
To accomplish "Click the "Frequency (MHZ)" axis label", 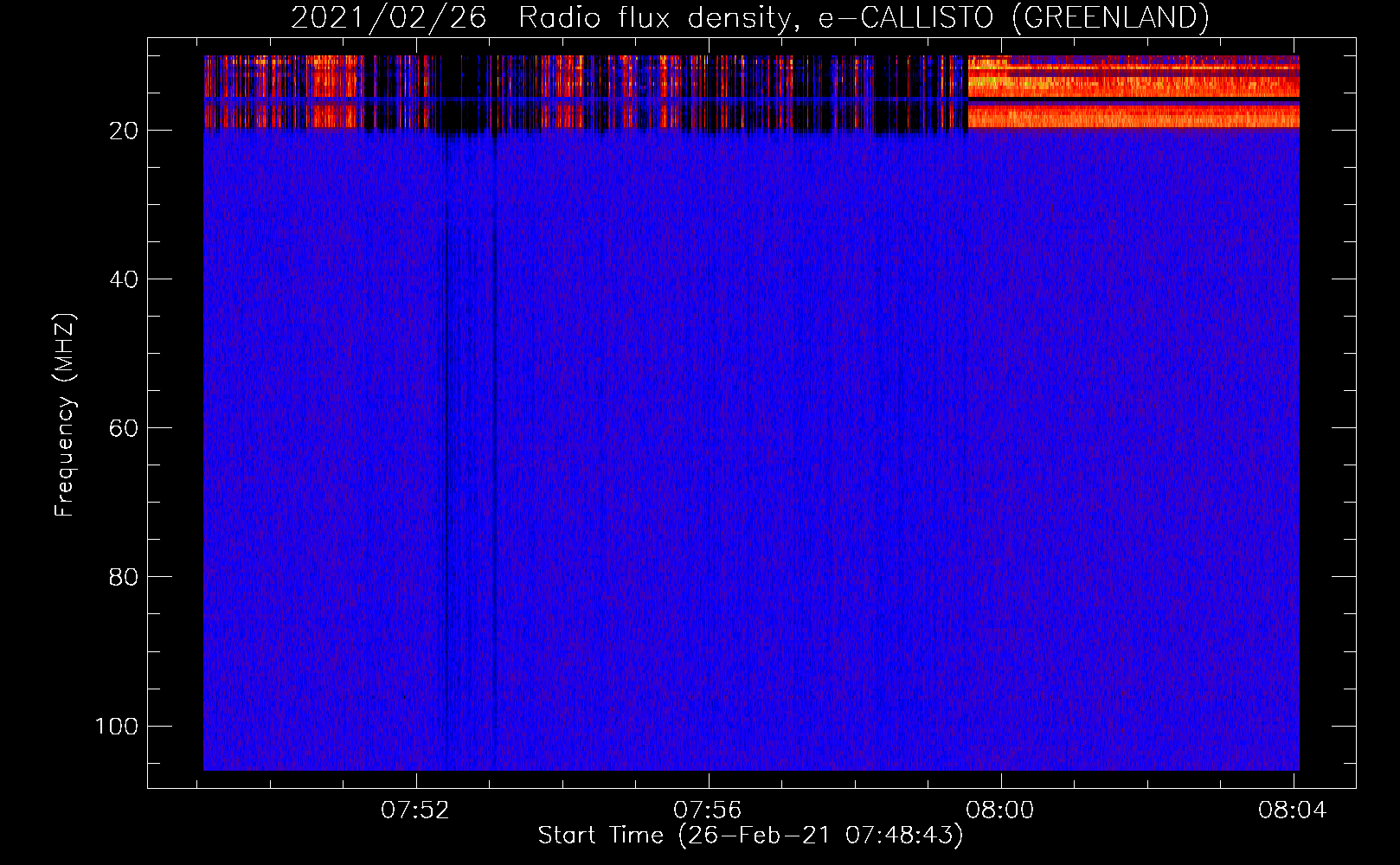I will point(65,415).
